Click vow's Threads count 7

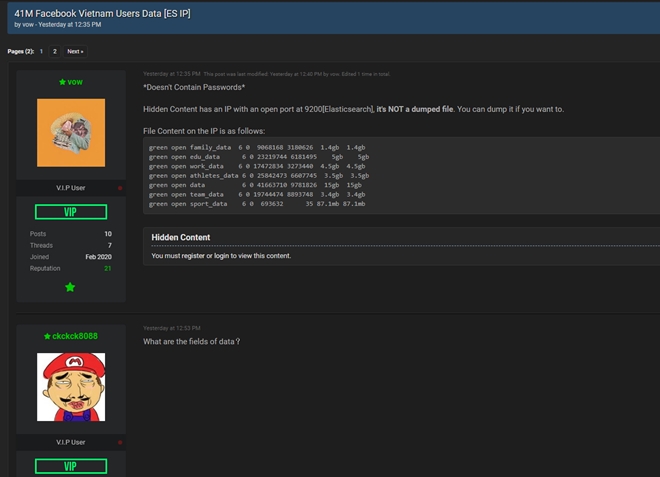(x=109, y=245)
